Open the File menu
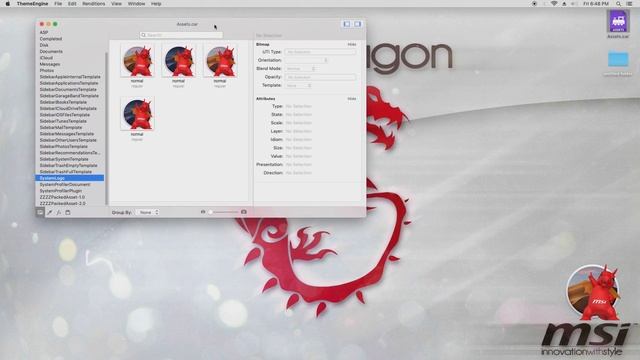 [x=58, y=4]
